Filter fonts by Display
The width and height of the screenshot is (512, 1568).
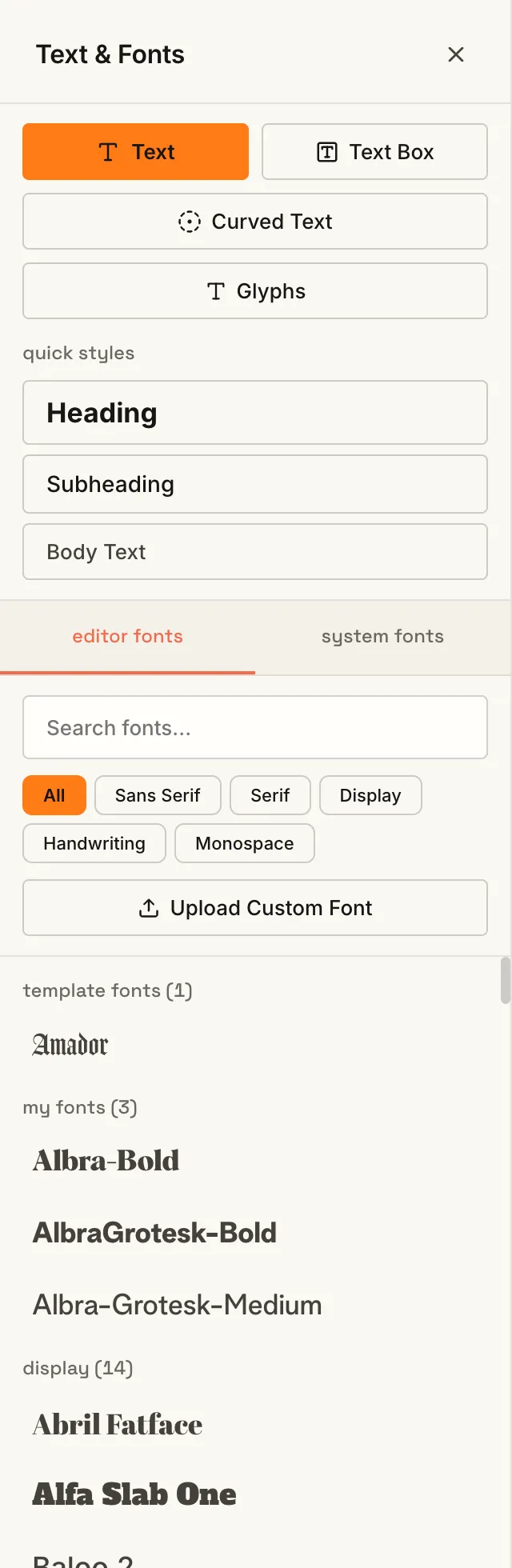370,795
